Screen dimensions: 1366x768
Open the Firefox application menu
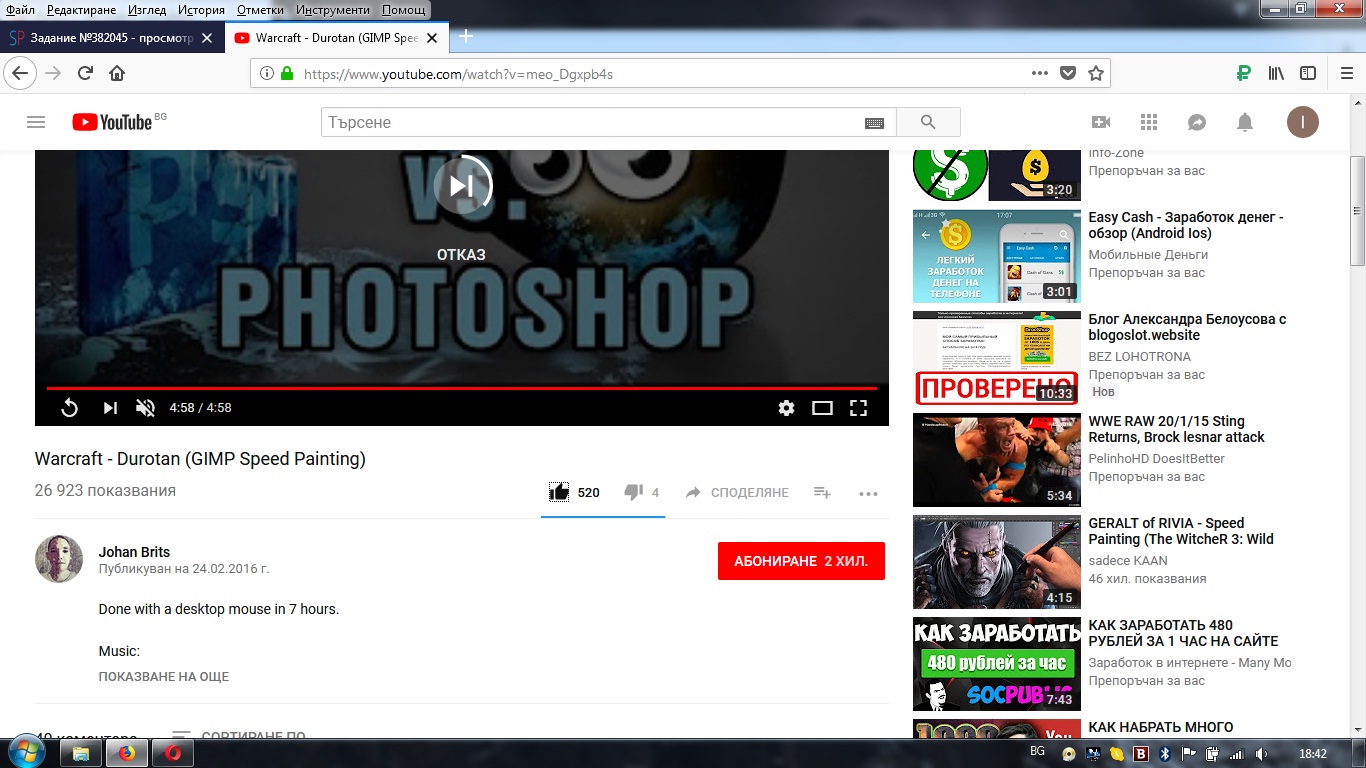pyautogui.click(x=1346, y=73)
